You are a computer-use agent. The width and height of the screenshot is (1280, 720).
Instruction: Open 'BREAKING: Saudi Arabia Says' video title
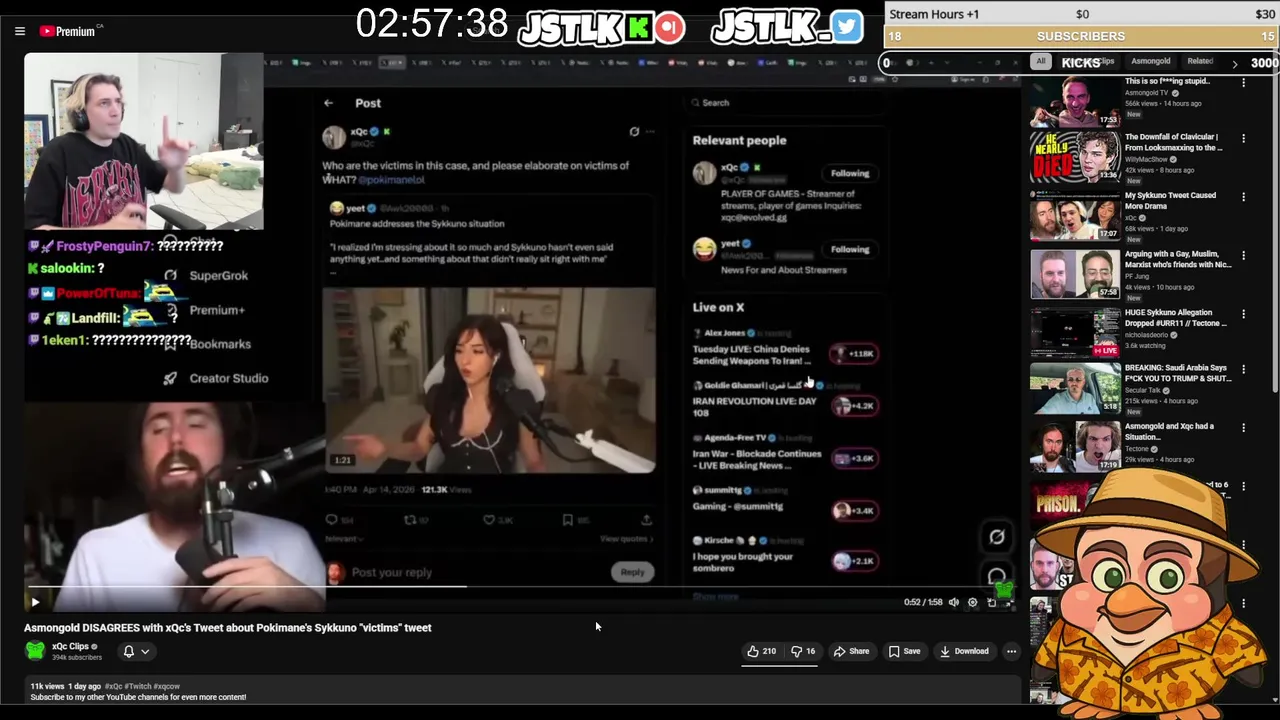[x=1177, y=373]
